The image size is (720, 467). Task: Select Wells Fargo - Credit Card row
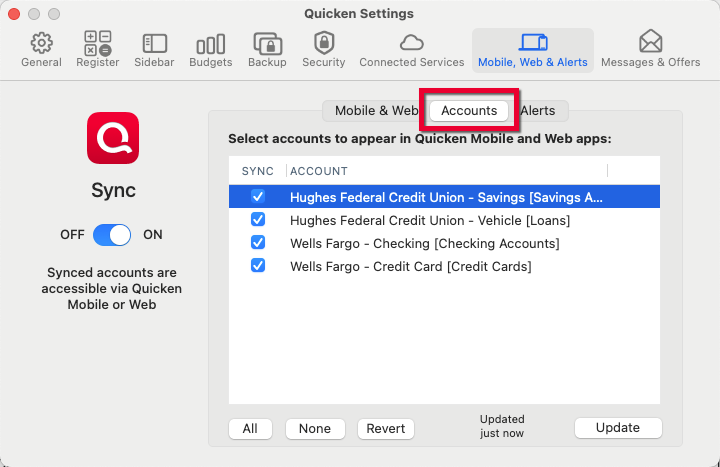coord(444,266)
